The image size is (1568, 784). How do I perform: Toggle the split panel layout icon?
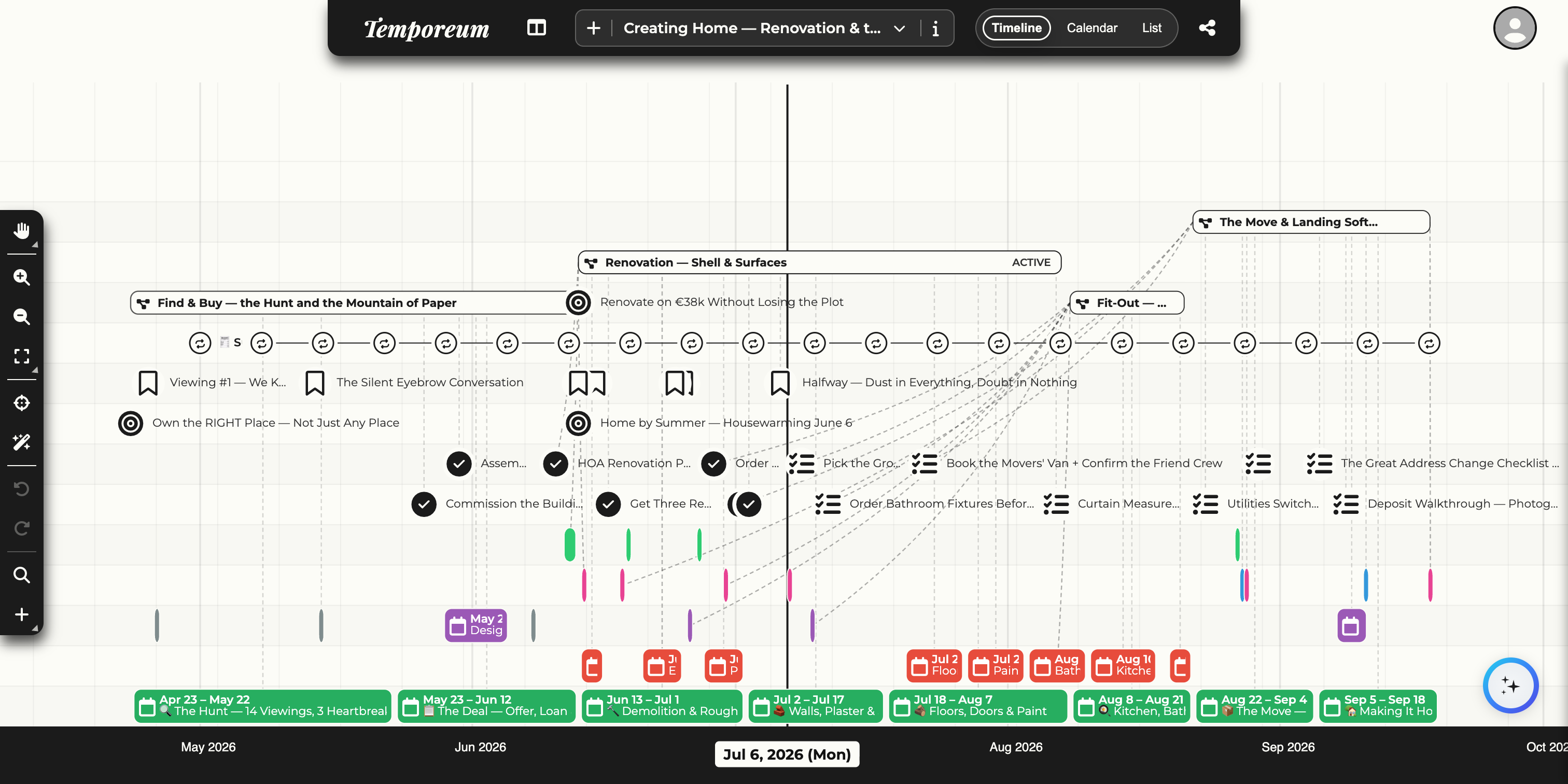tap(536, 27)
